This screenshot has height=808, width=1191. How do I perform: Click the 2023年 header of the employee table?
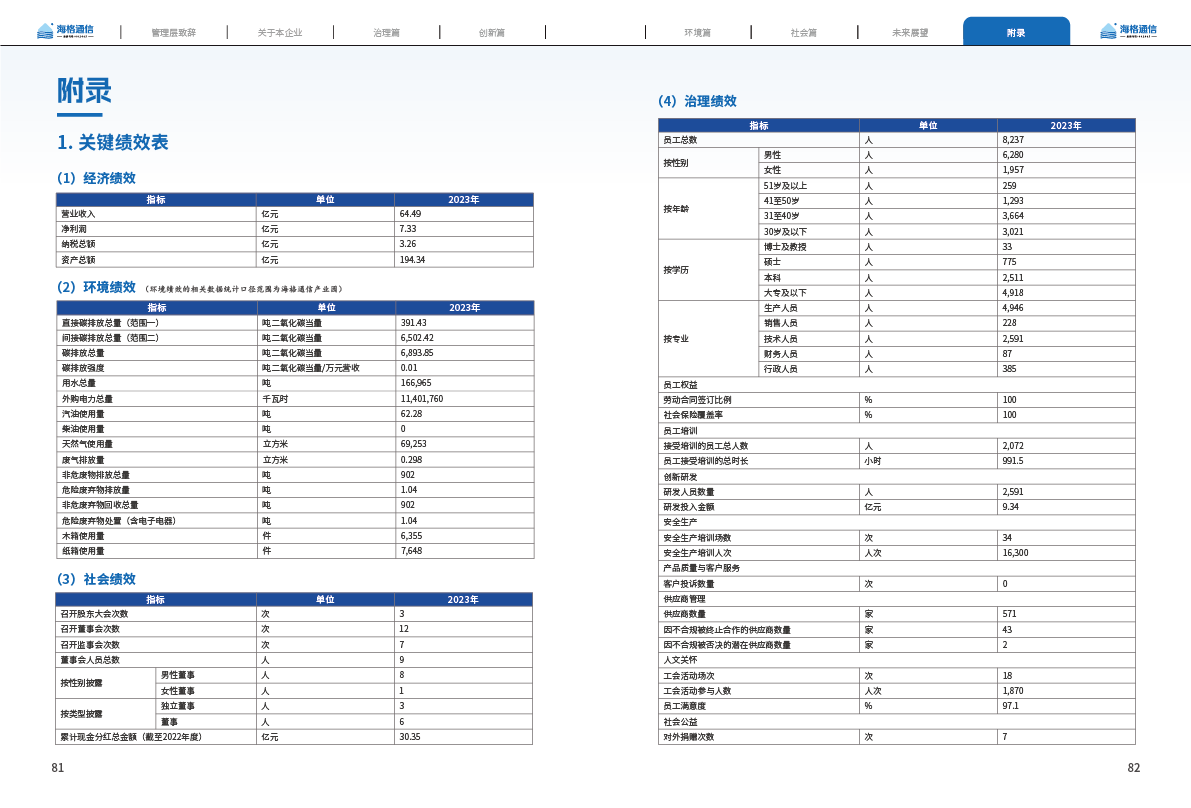[1066, 126]
